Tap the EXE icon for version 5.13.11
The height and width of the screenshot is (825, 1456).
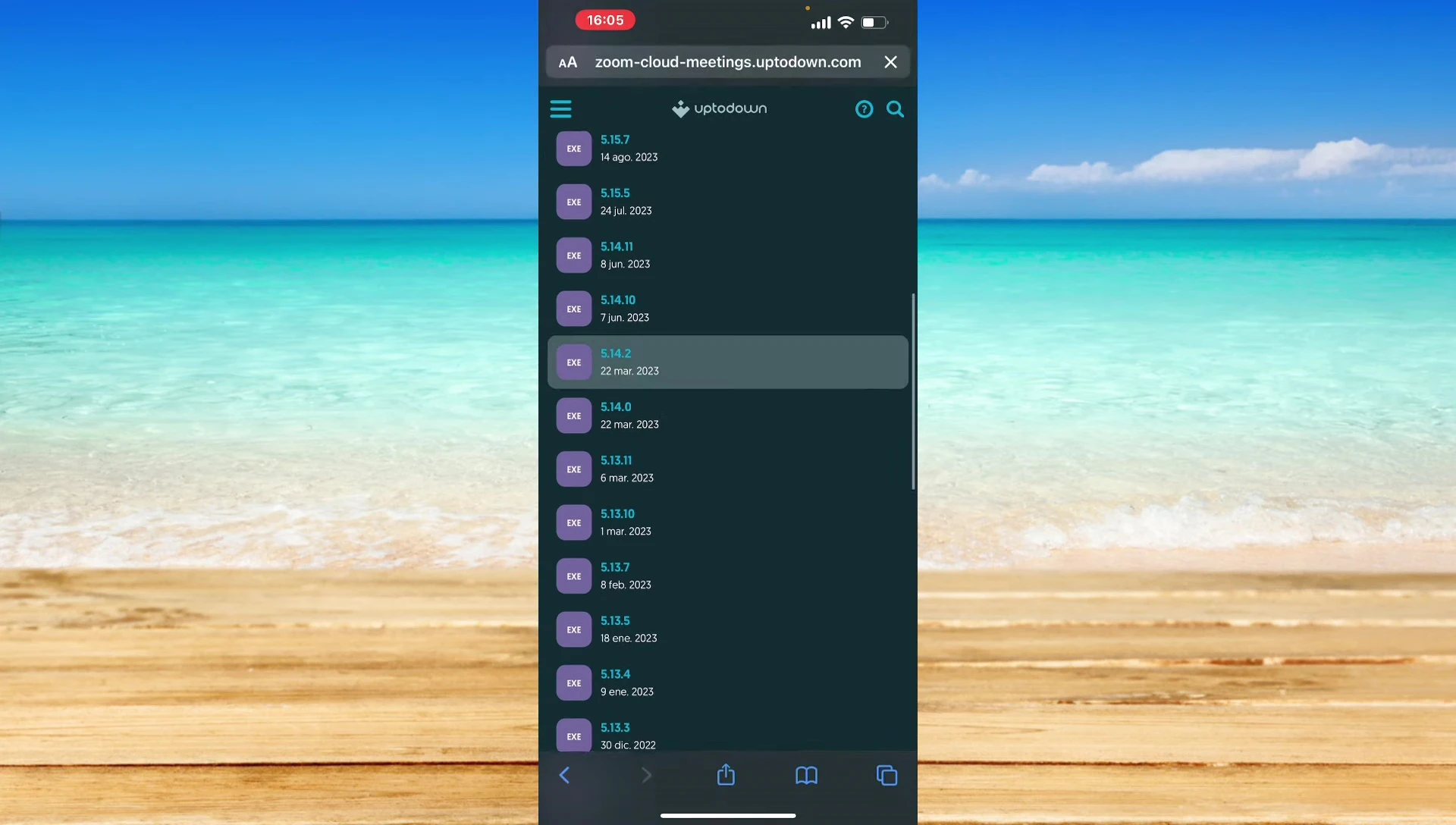574,469
